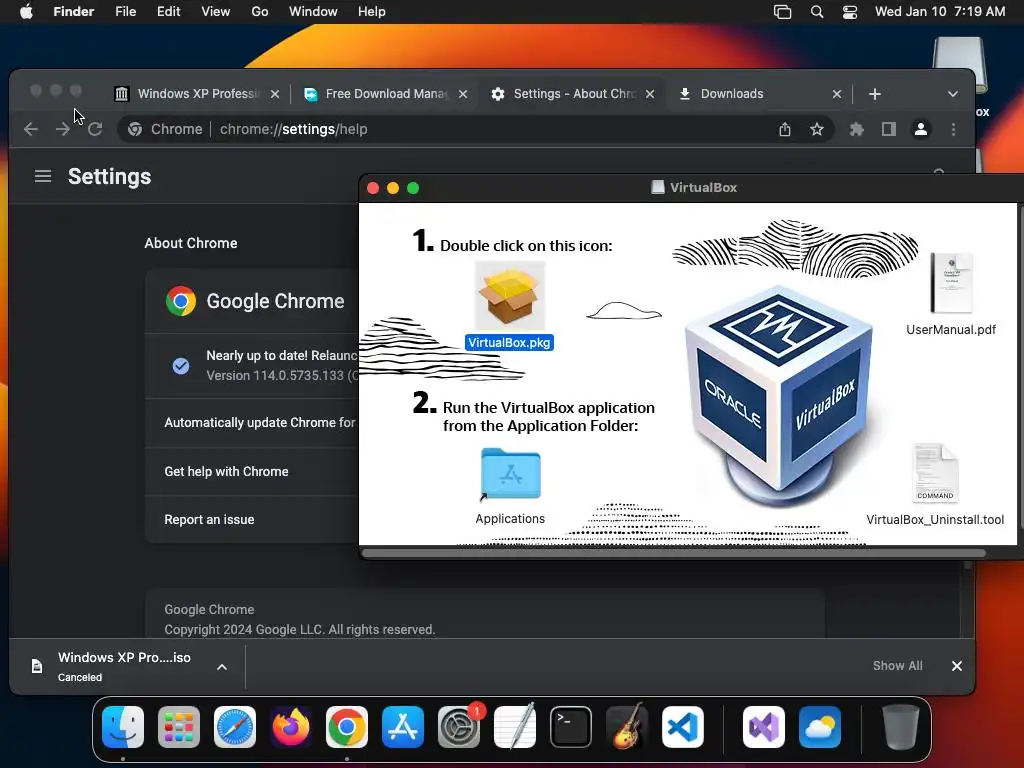1024x768 pixels.
Task: Open the Window menu
Action: pos(313,12)
